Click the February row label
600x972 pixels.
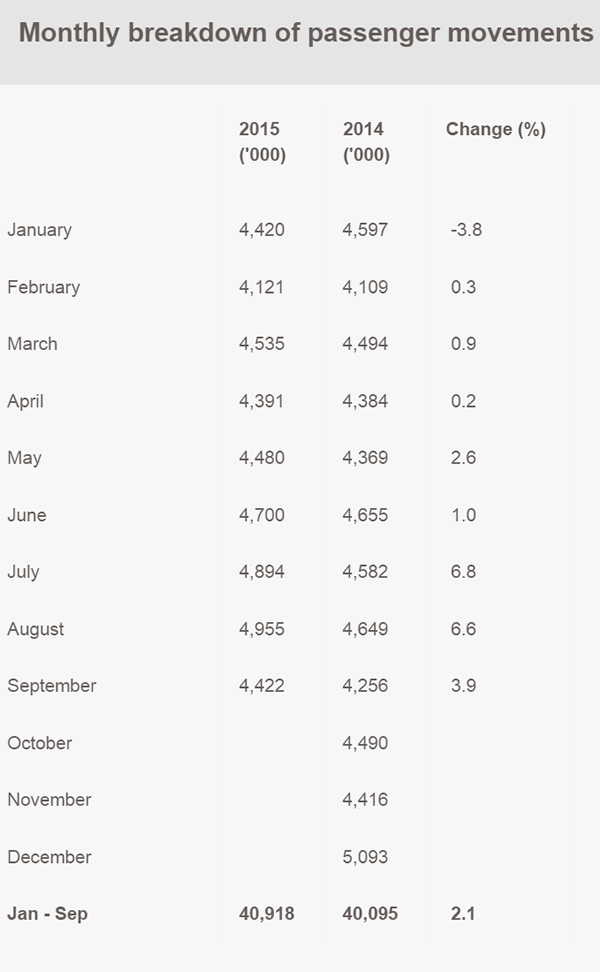43,287
